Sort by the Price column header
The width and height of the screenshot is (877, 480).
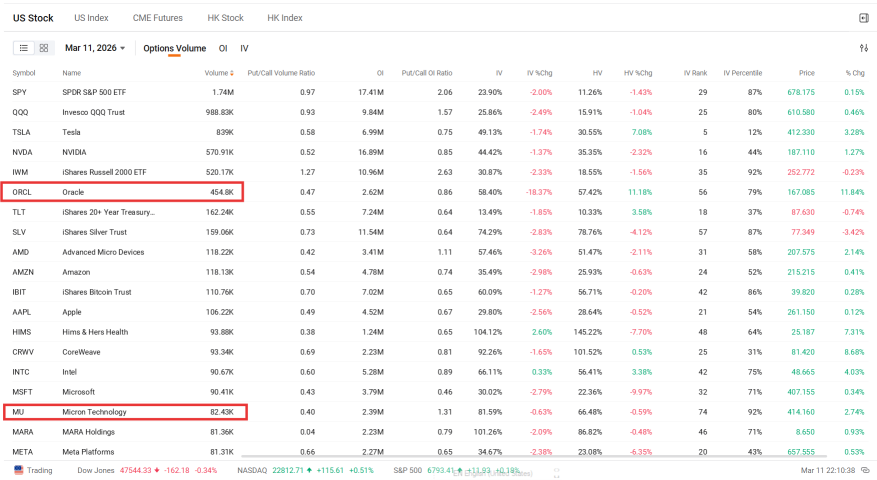[807, 73]
